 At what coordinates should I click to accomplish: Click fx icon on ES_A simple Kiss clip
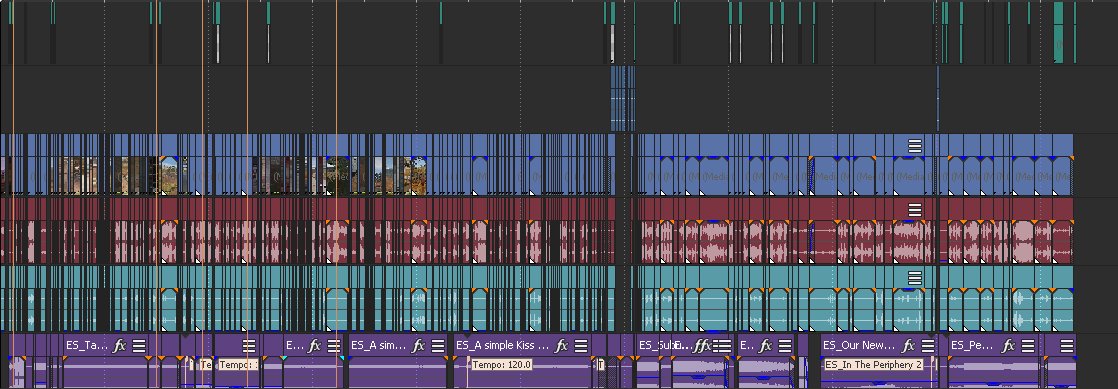point(561,346)
